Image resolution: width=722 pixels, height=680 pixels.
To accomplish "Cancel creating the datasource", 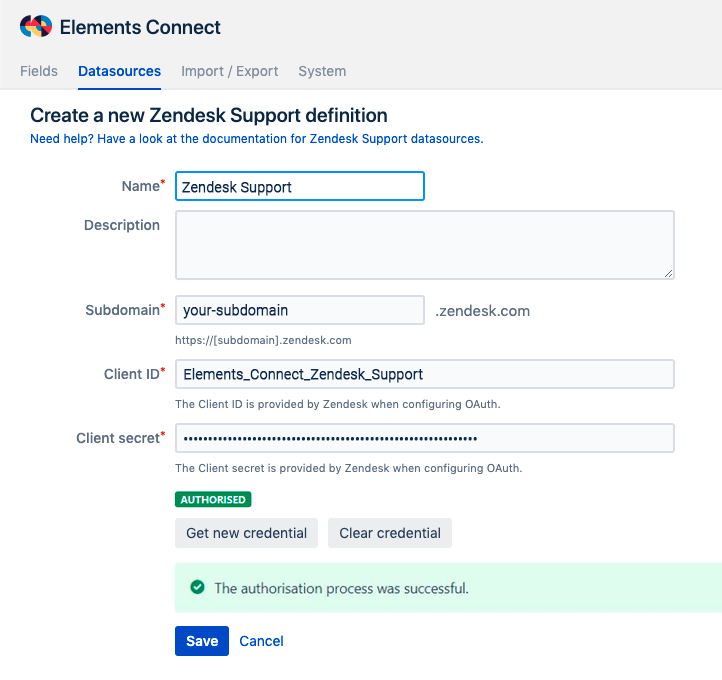I will point(261,641).
